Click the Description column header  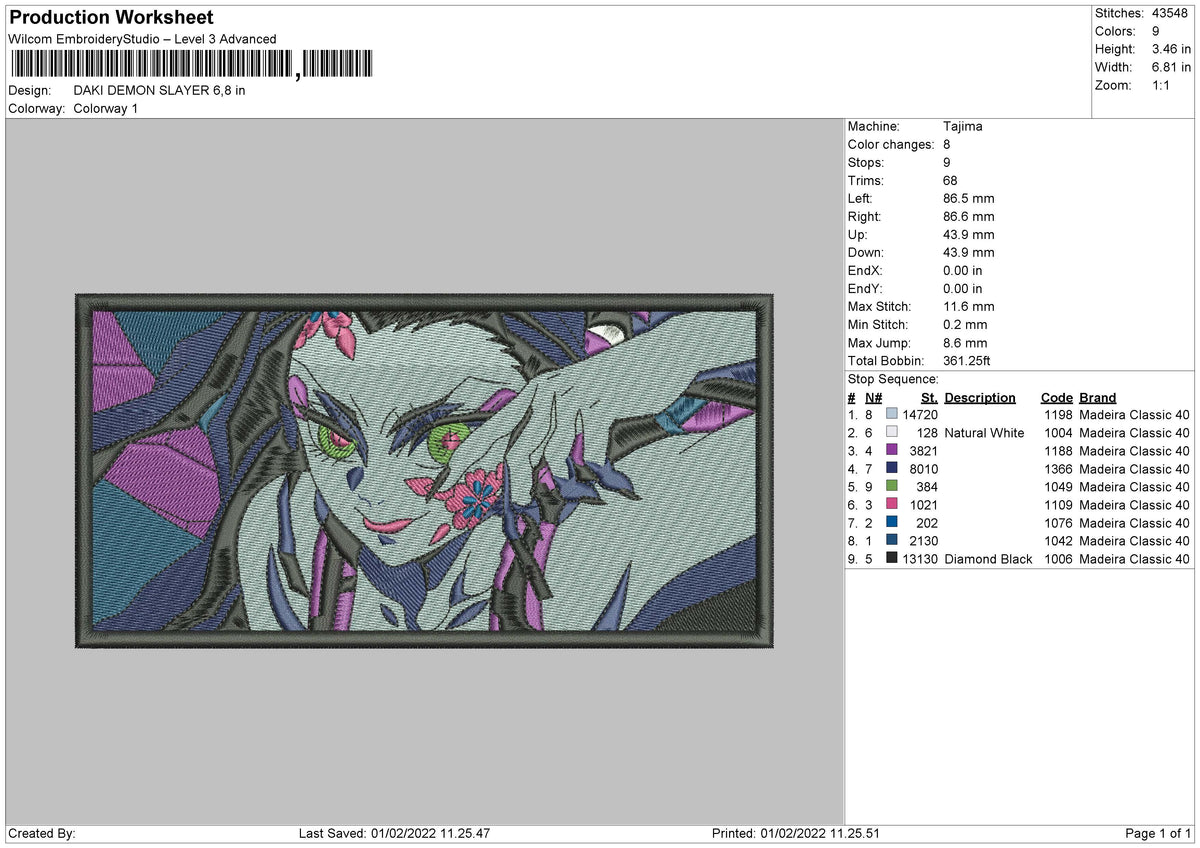(x=979, y=397)
